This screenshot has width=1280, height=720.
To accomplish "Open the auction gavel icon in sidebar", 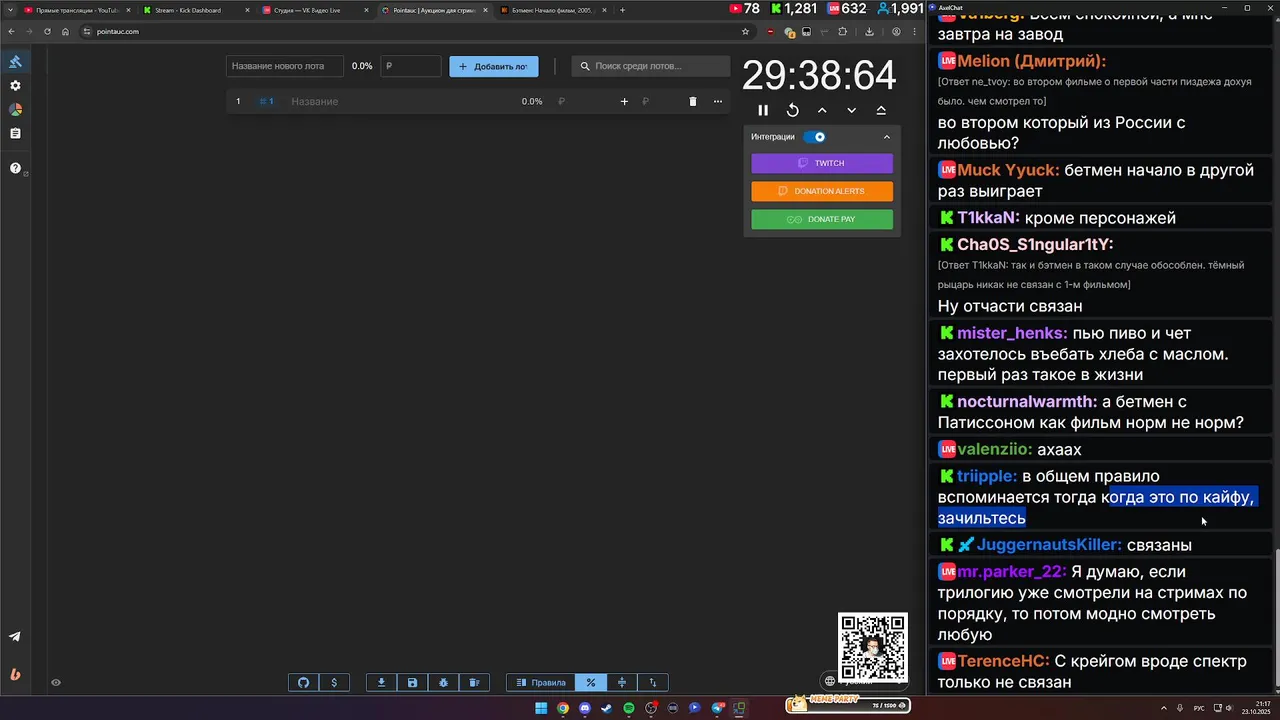I will 15,62.
